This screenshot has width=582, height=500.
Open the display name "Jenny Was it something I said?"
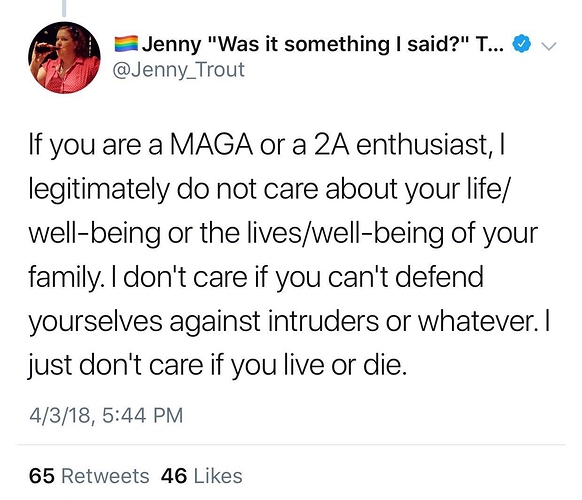click(323, 44)
